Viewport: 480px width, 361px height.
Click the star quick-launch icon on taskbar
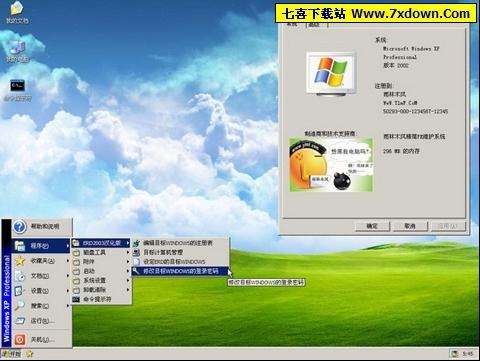[x=30, y=354]
